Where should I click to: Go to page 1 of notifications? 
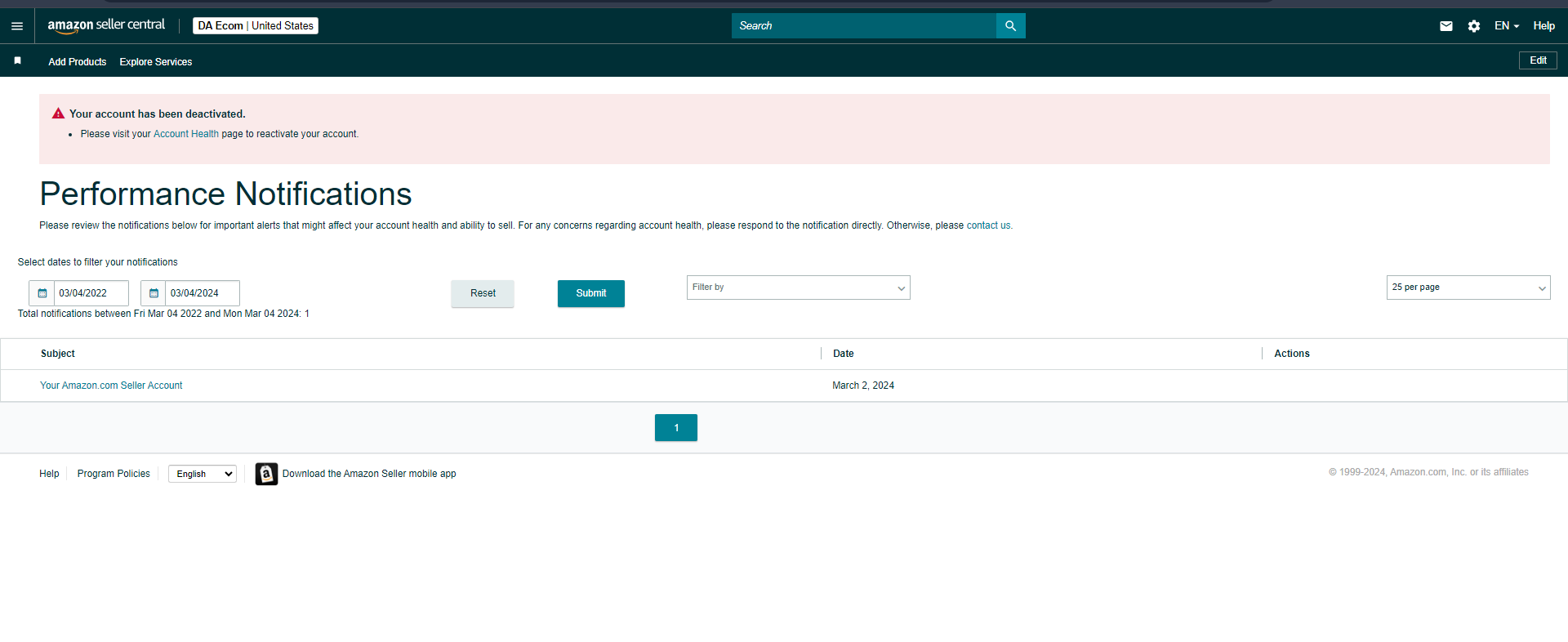click(676, 428)
